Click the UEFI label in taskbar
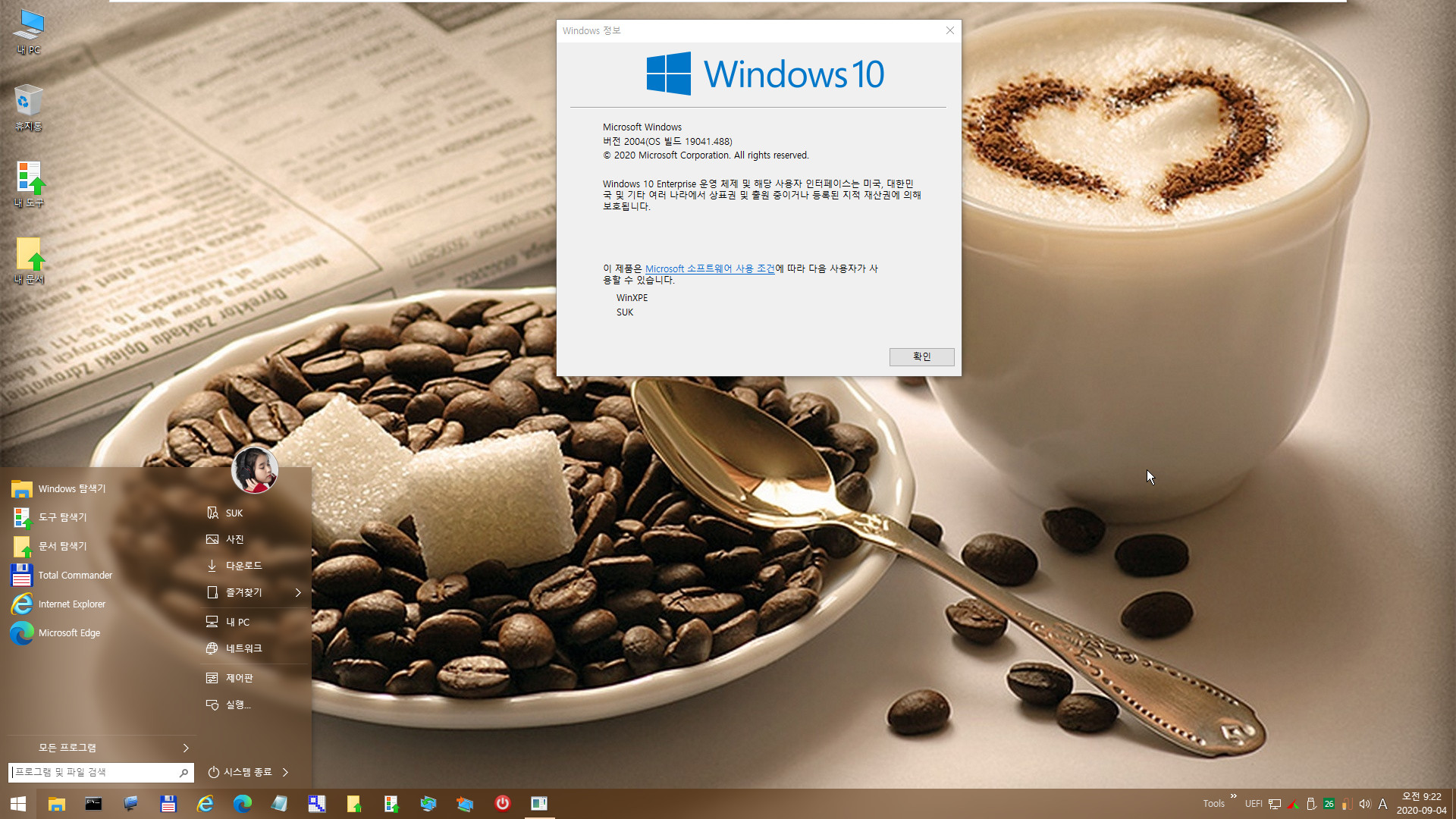Screen dimensions: 1456x819 tap(1254, 804)
